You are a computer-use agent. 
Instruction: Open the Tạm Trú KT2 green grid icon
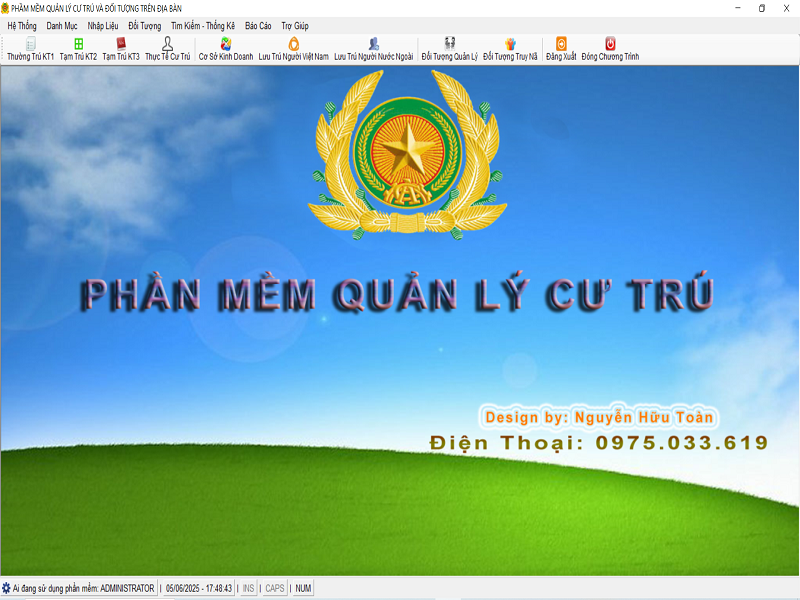(x=78, y=44)
